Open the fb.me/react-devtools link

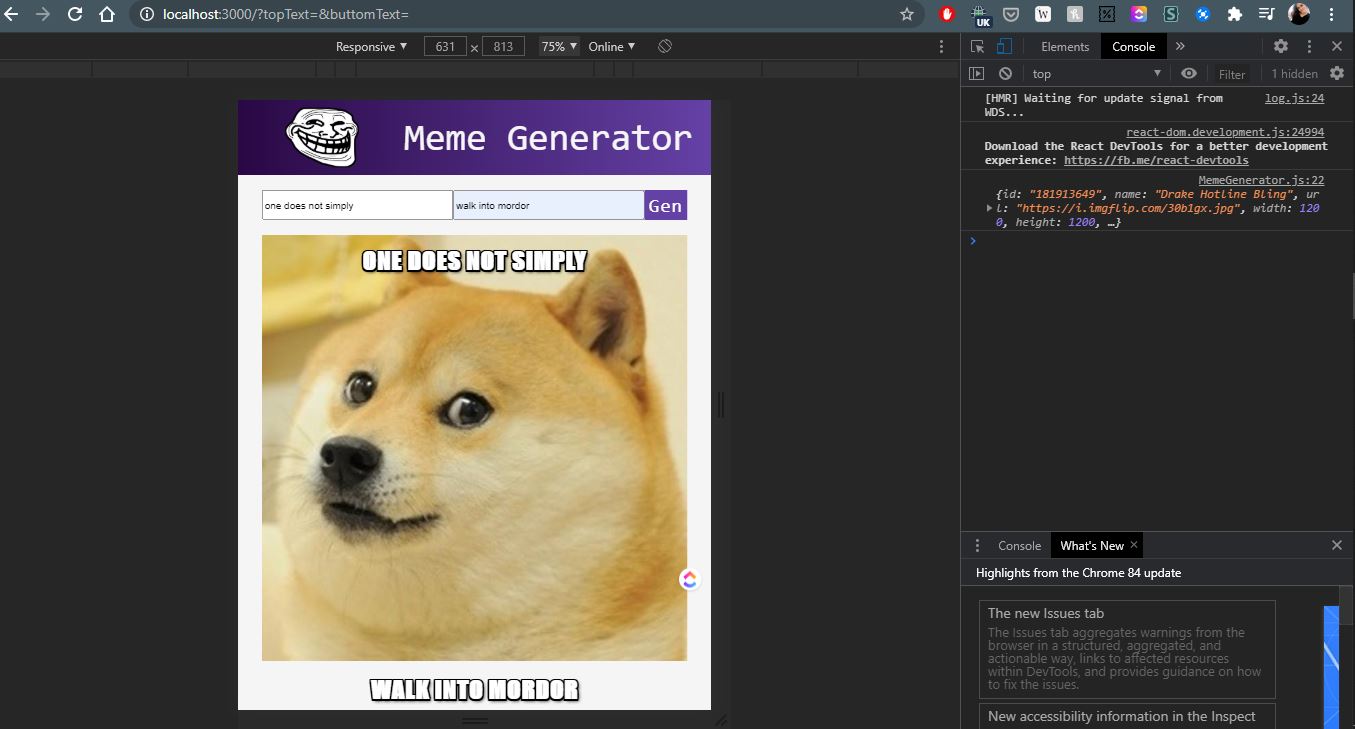point(1156,160)
